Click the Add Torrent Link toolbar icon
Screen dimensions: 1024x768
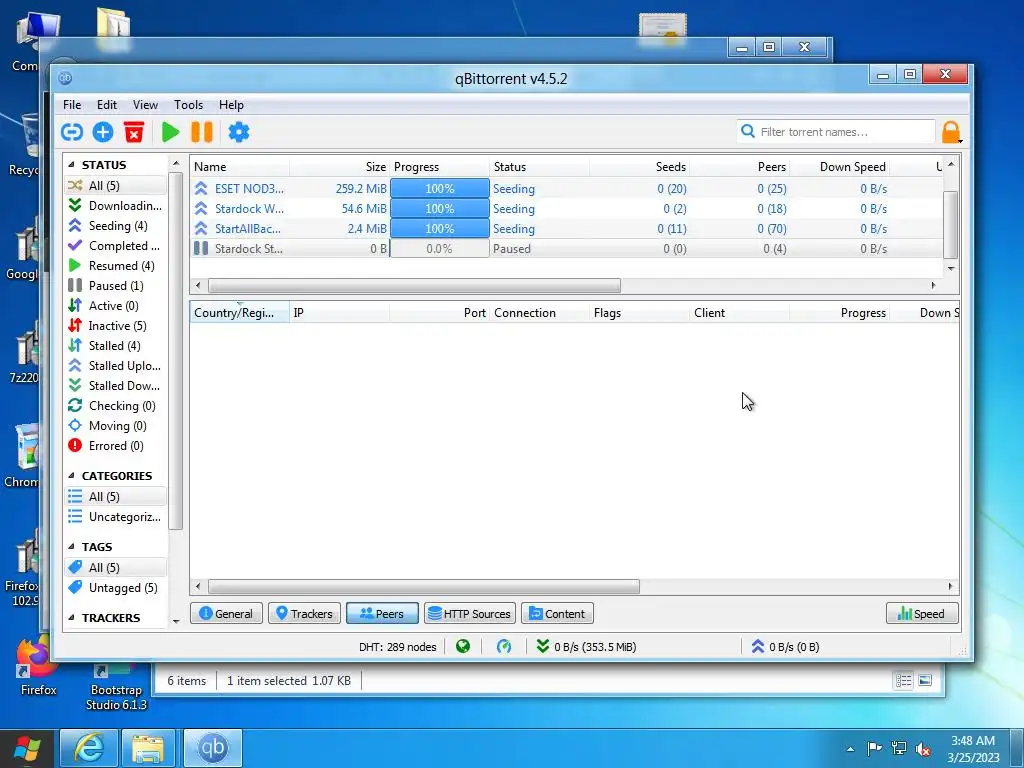click(x=72, y=132)
